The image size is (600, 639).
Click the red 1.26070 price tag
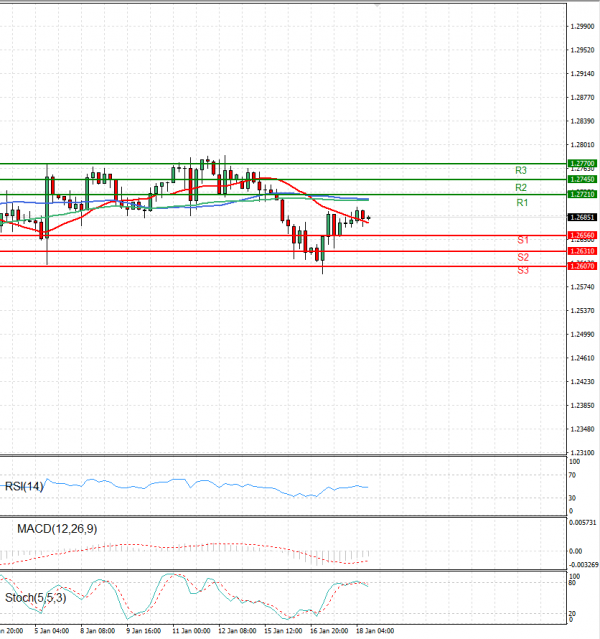[x=582, y=266]
